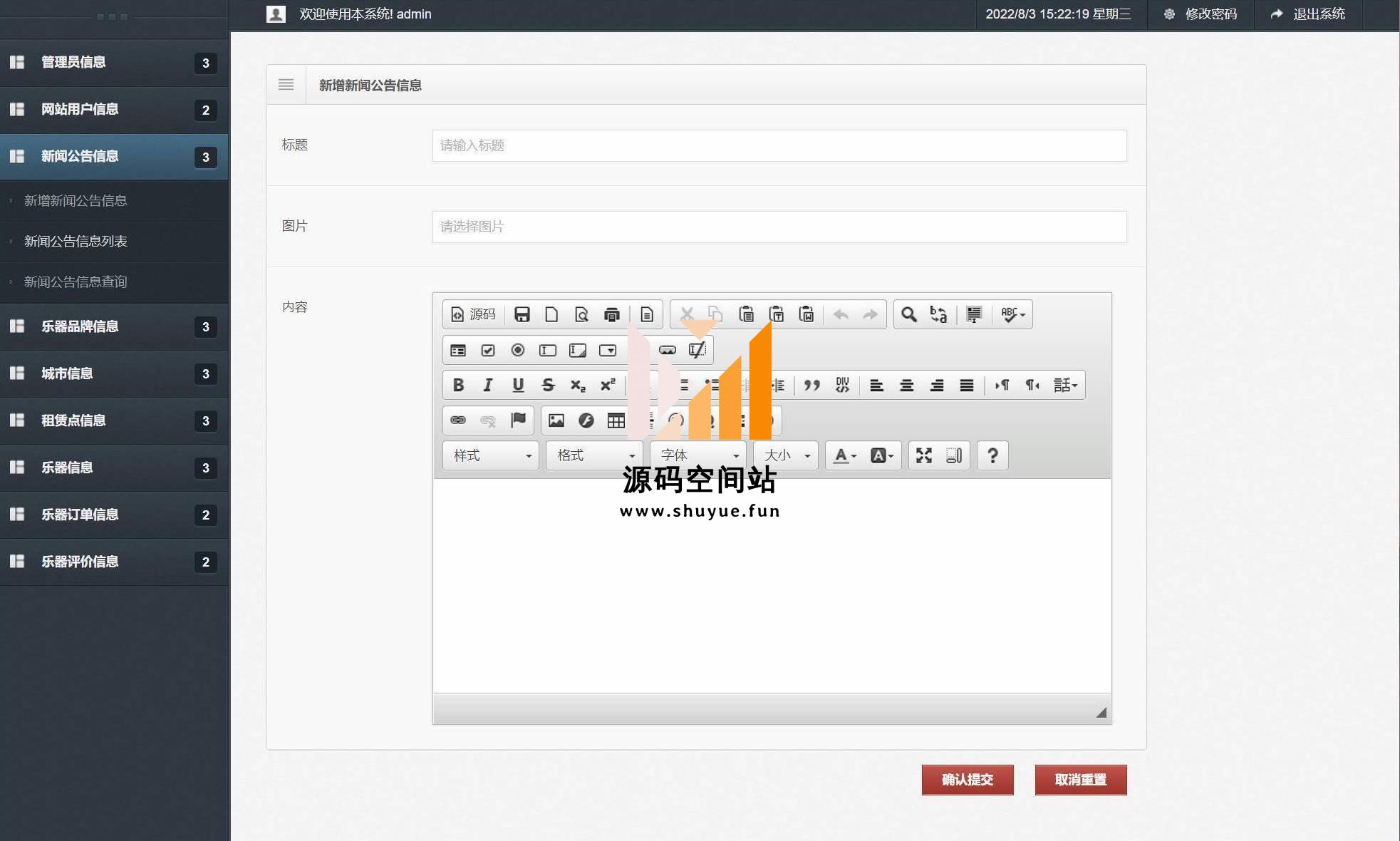
Task: Click the Redo arrow in the editor
Action: point(871,314)
